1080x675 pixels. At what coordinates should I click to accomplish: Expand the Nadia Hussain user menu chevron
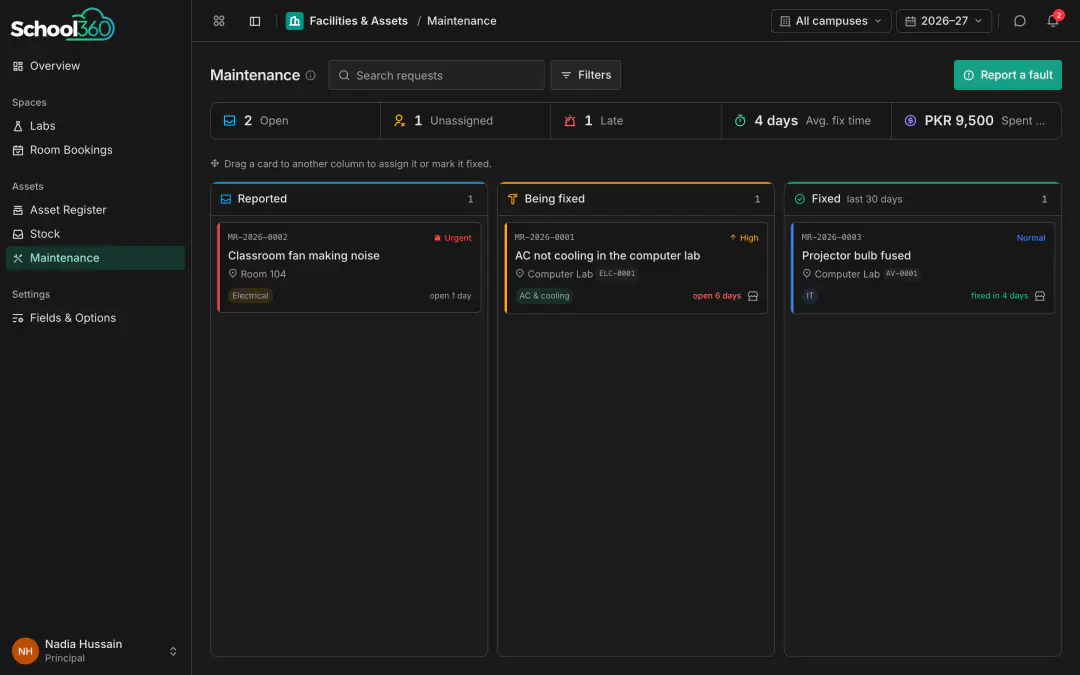click(x=173, y=651)
